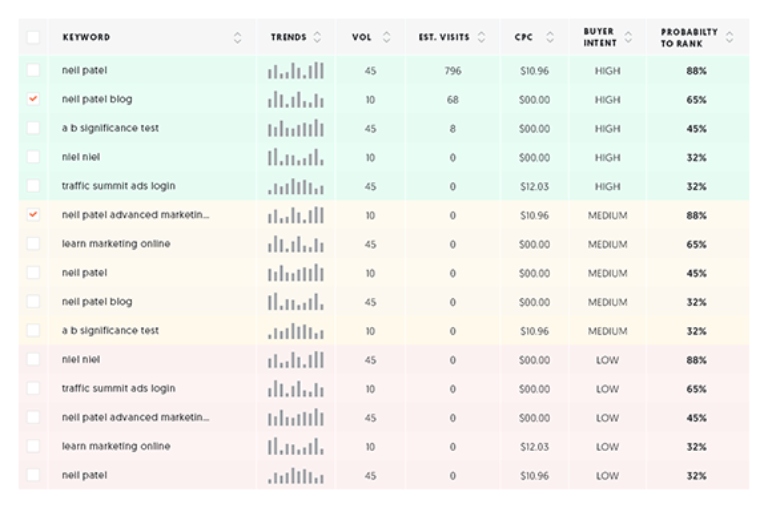
Task: Click the Est. Visits column header label
Action: click(x=443, y=38)
